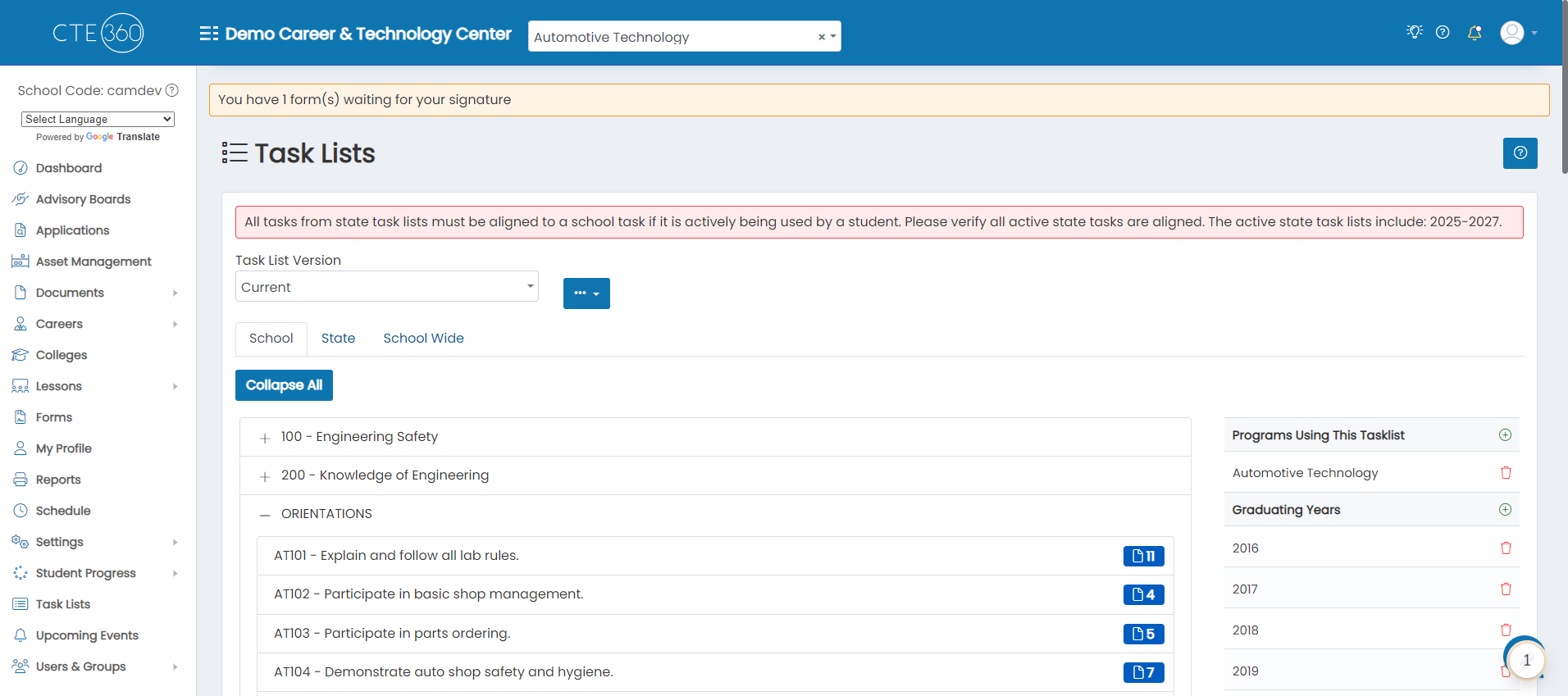The height and width of the screenshot is (696, 1568).
Task: Click task AT103 - Participate in parts ordering
Action: point(392,634)
